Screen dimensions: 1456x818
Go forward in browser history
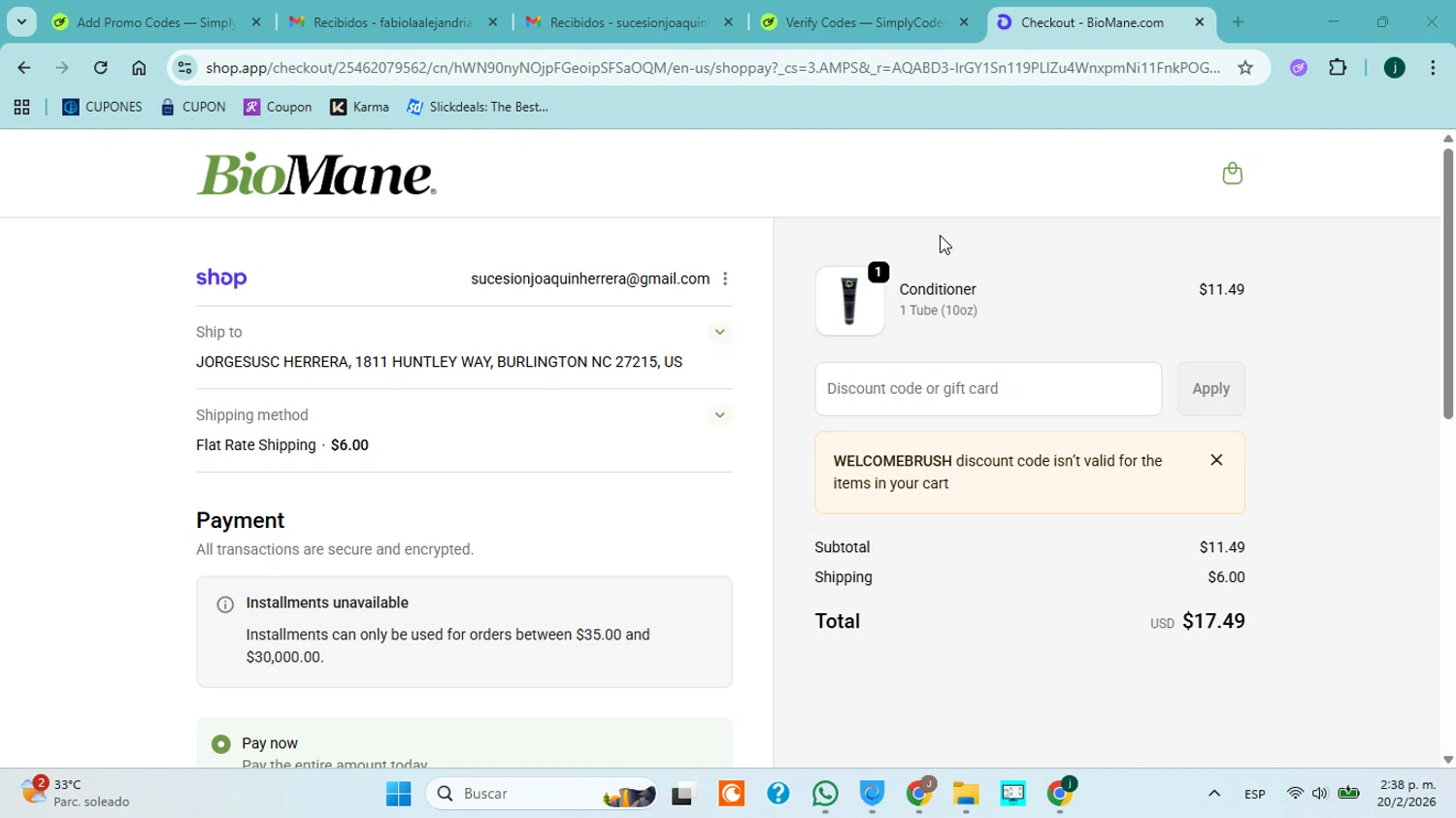click(62, 68)
